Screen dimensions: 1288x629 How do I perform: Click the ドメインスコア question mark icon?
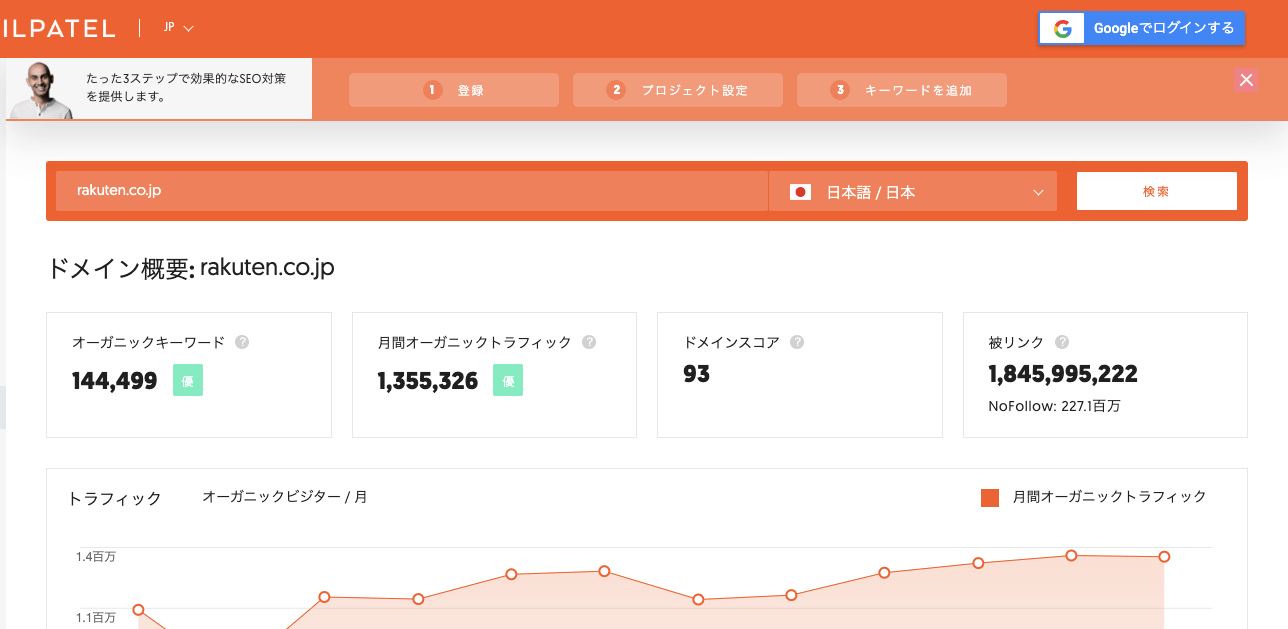point(797,342)
